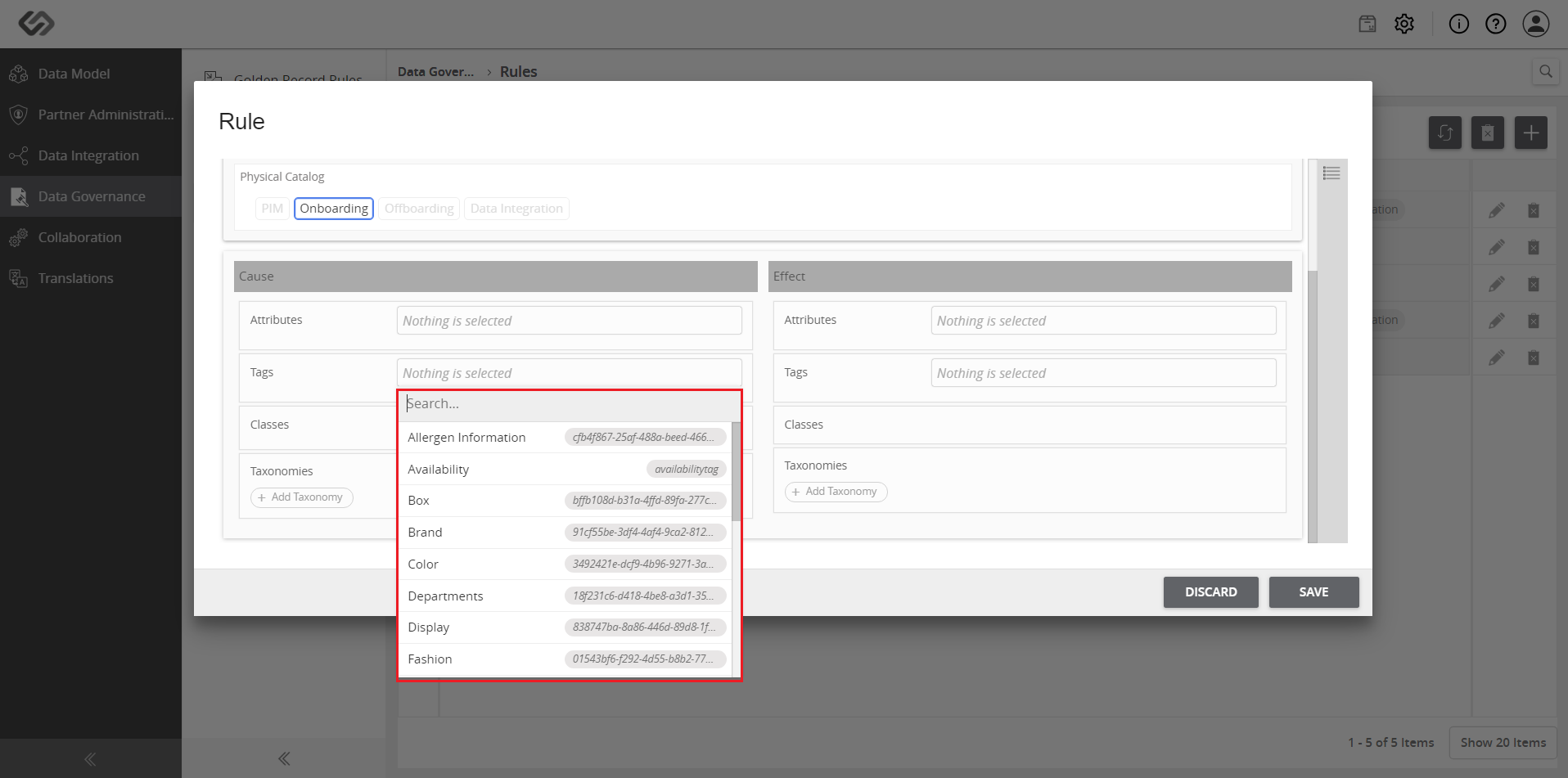Screen dimensions: 1568x778
Task: Click Add Taxonomy under Cause
Action: tap(301, 497)
